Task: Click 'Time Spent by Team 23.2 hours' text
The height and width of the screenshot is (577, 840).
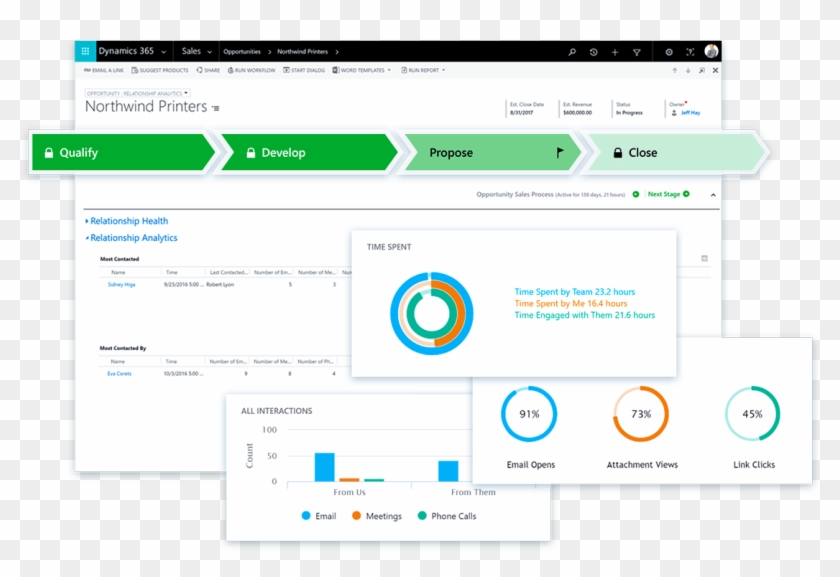Action: click(x=575, y=292)
